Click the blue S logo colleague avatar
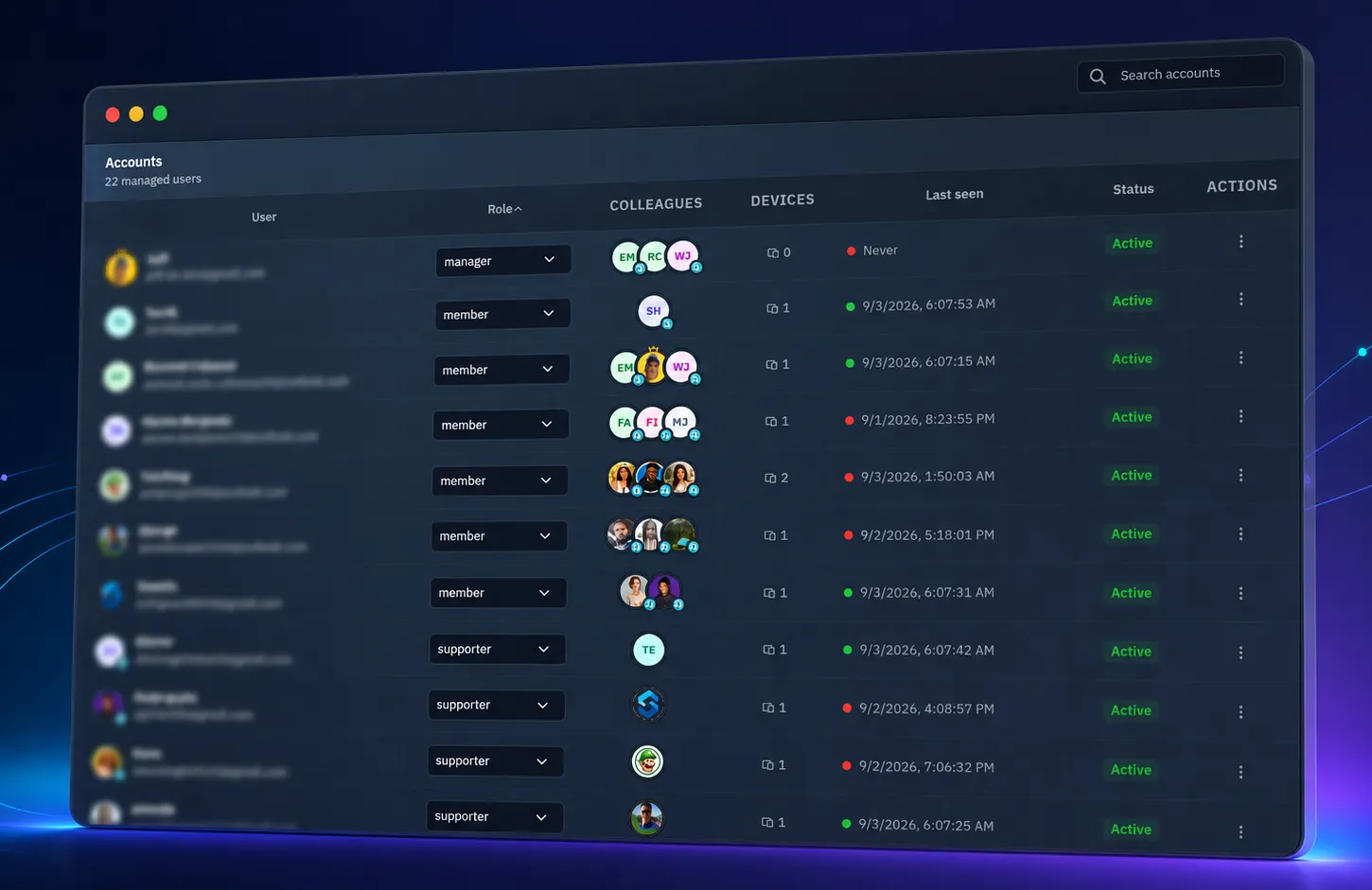 [648, 705]
